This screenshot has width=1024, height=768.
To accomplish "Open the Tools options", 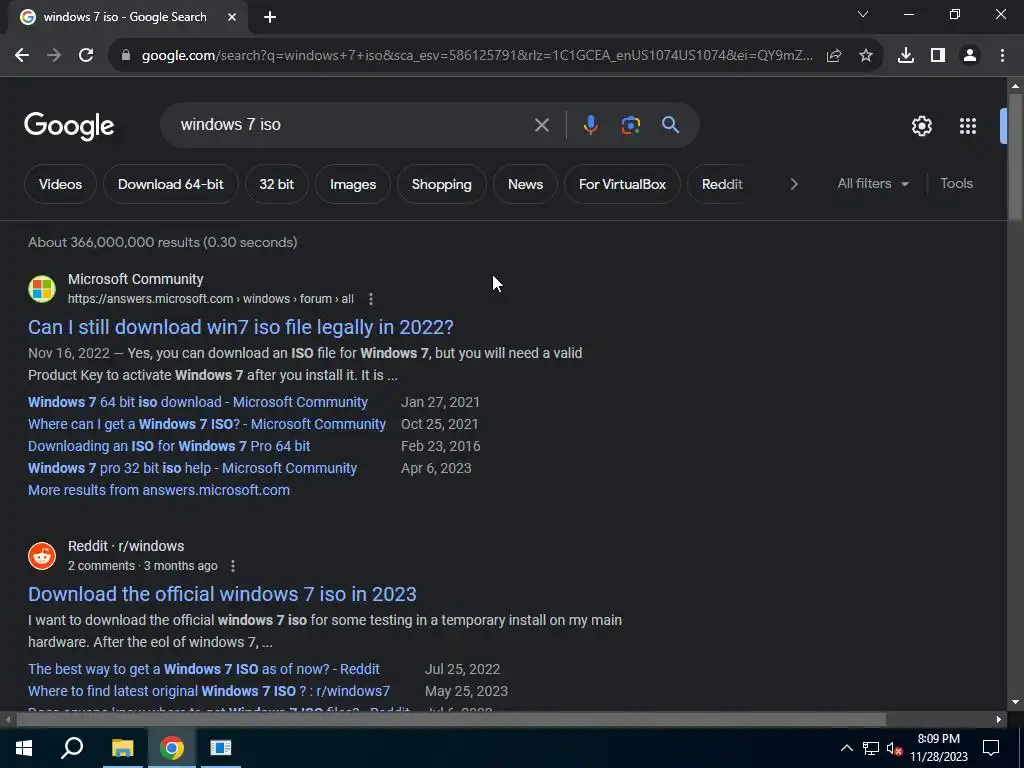I will [x=956, y=184].
